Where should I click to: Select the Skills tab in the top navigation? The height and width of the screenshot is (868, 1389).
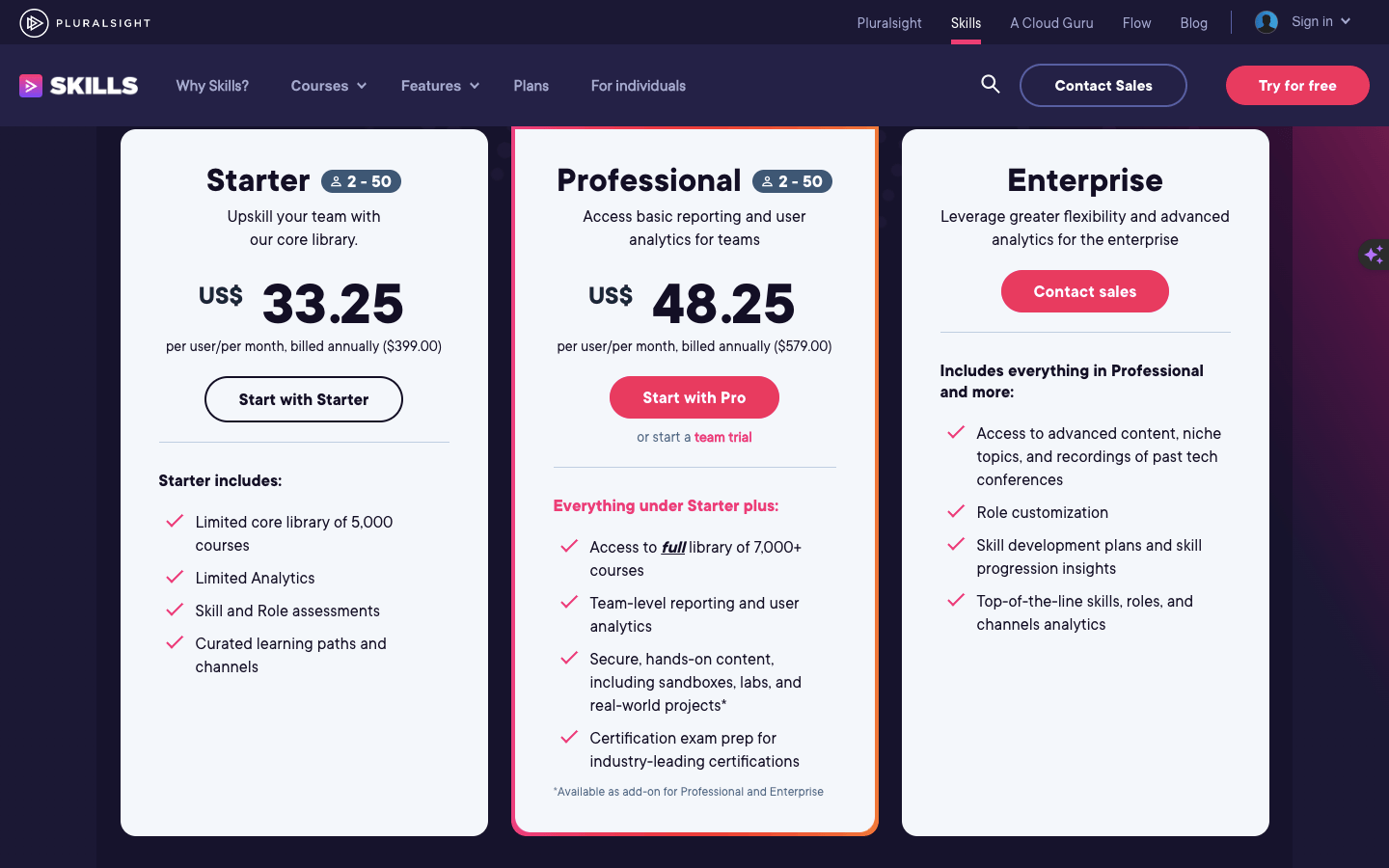966,22
